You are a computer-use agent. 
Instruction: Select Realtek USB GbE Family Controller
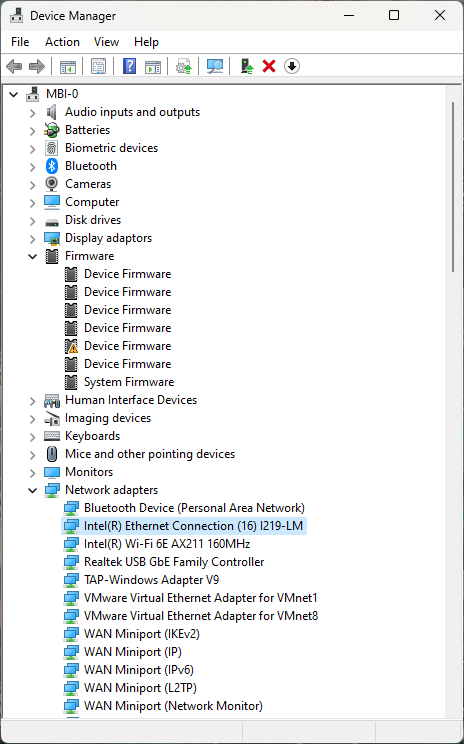(x=174, y=562)
